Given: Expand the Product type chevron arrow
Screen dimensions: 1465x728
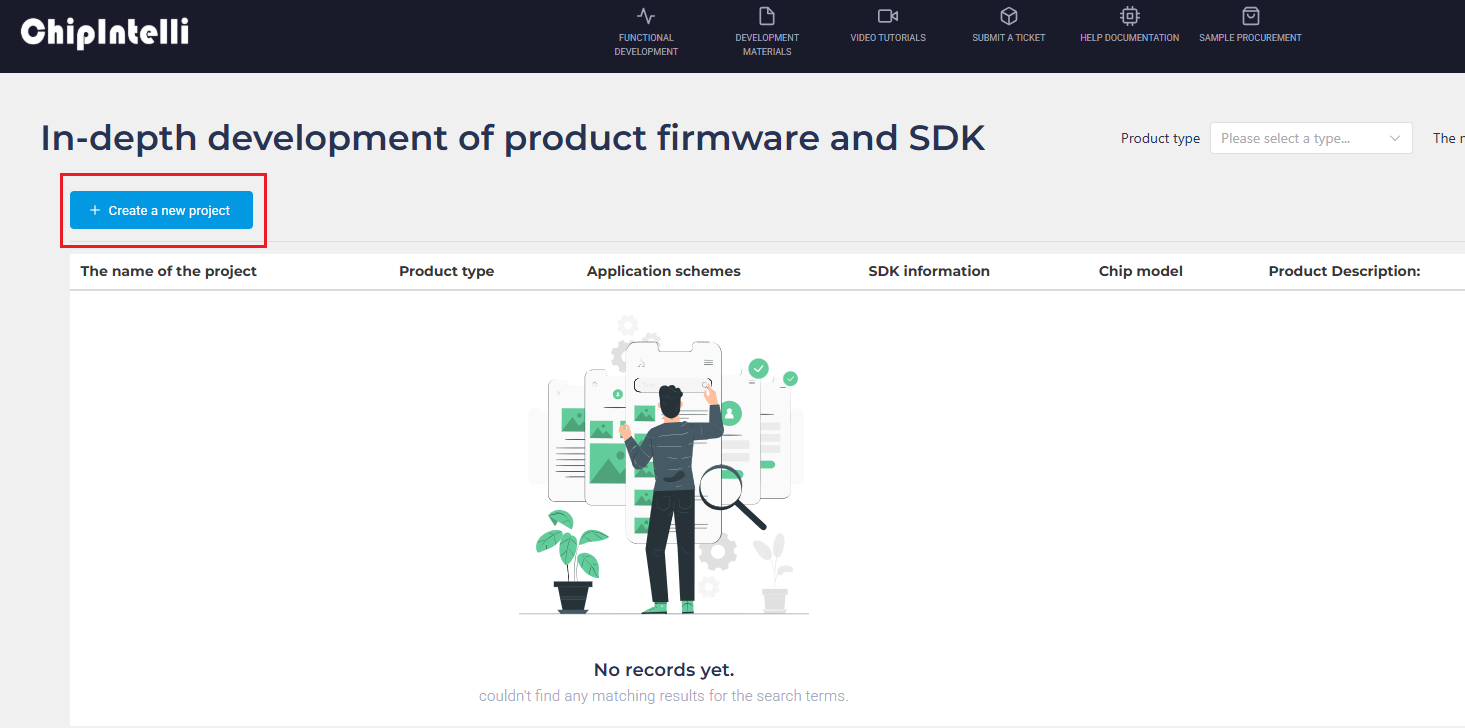Looking at the screenshot, I should point(1395,139).
